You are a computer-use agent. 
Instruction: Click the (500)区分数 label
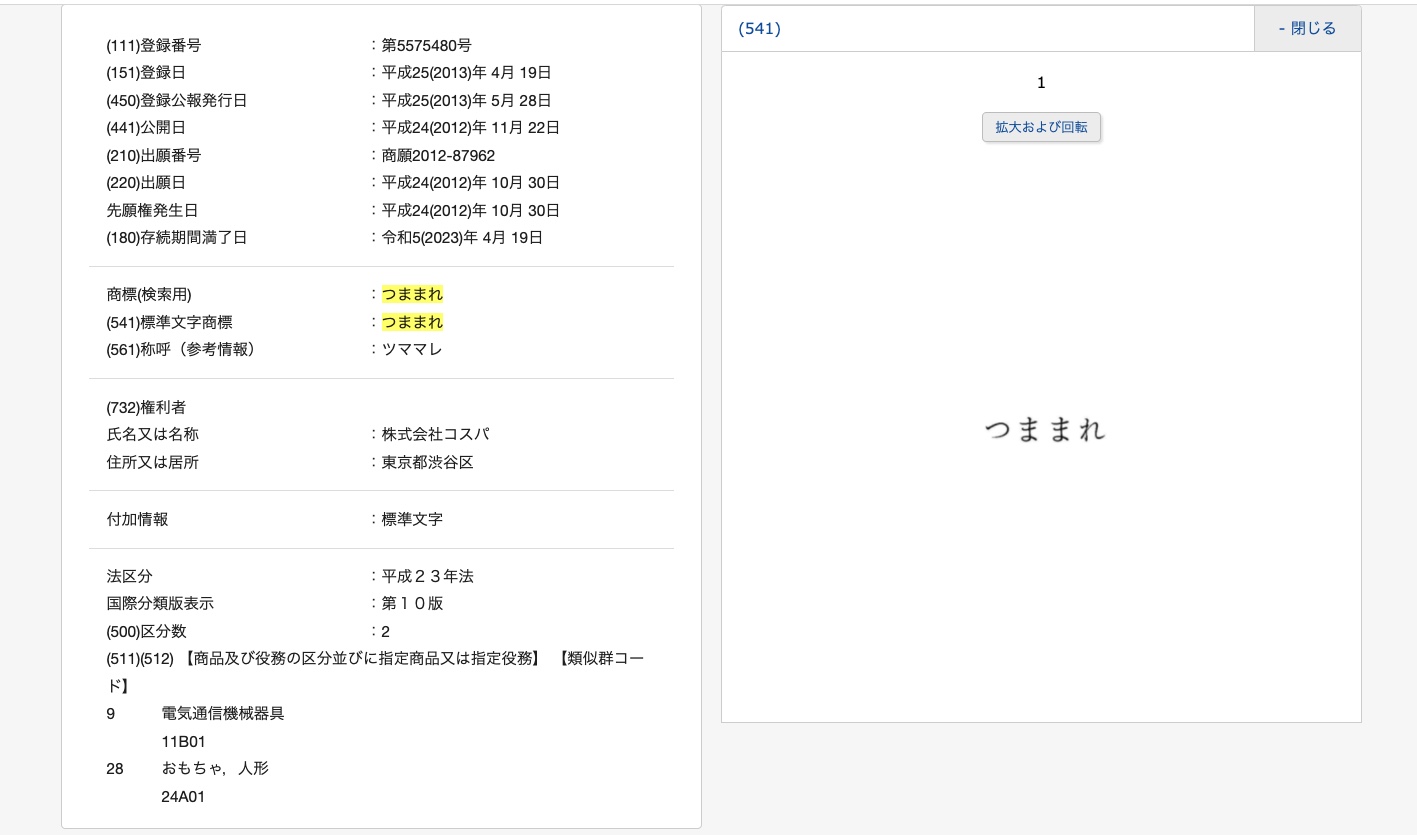click(146, 631)
